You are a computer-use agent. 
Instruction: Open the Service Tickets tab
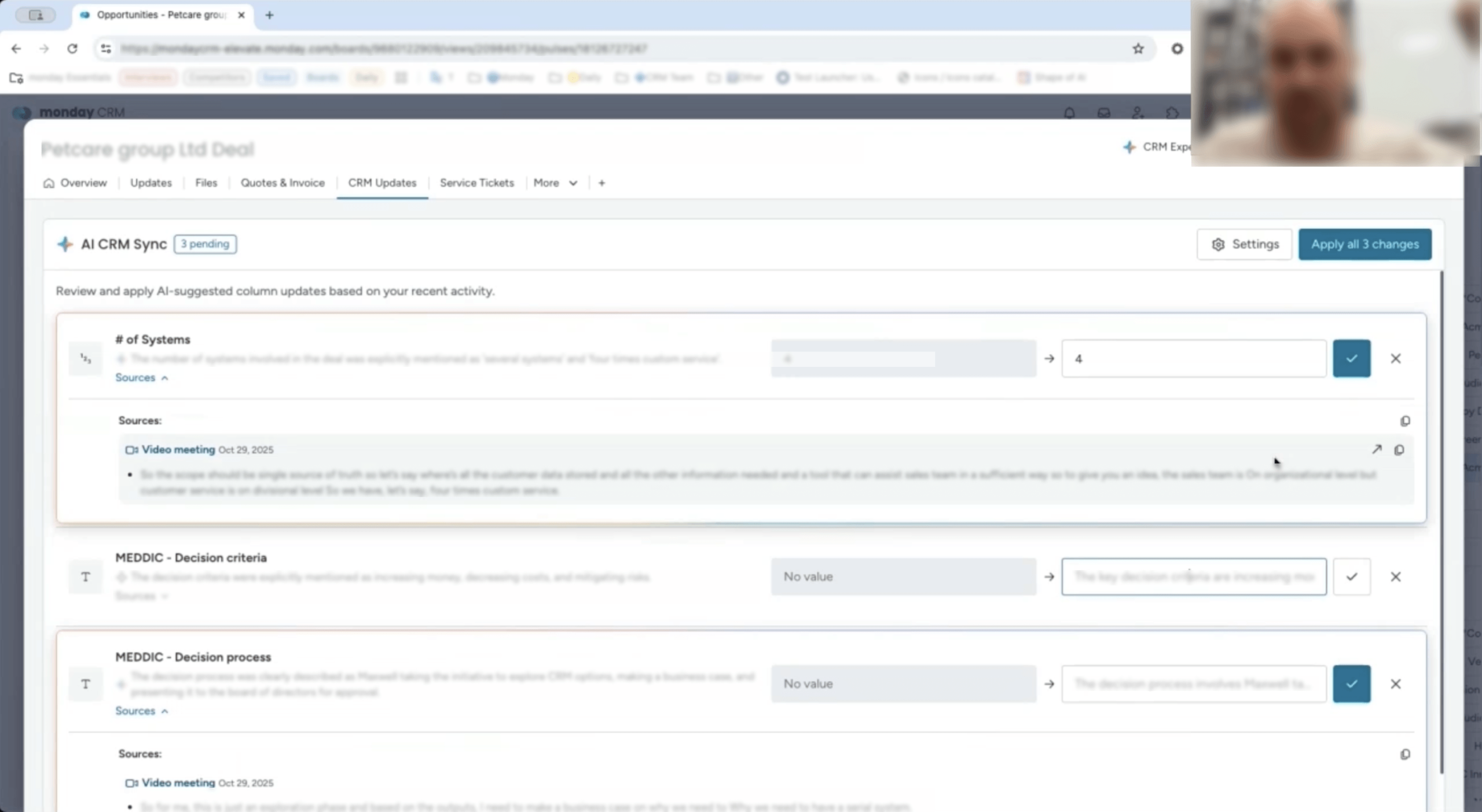pos(476,183)
